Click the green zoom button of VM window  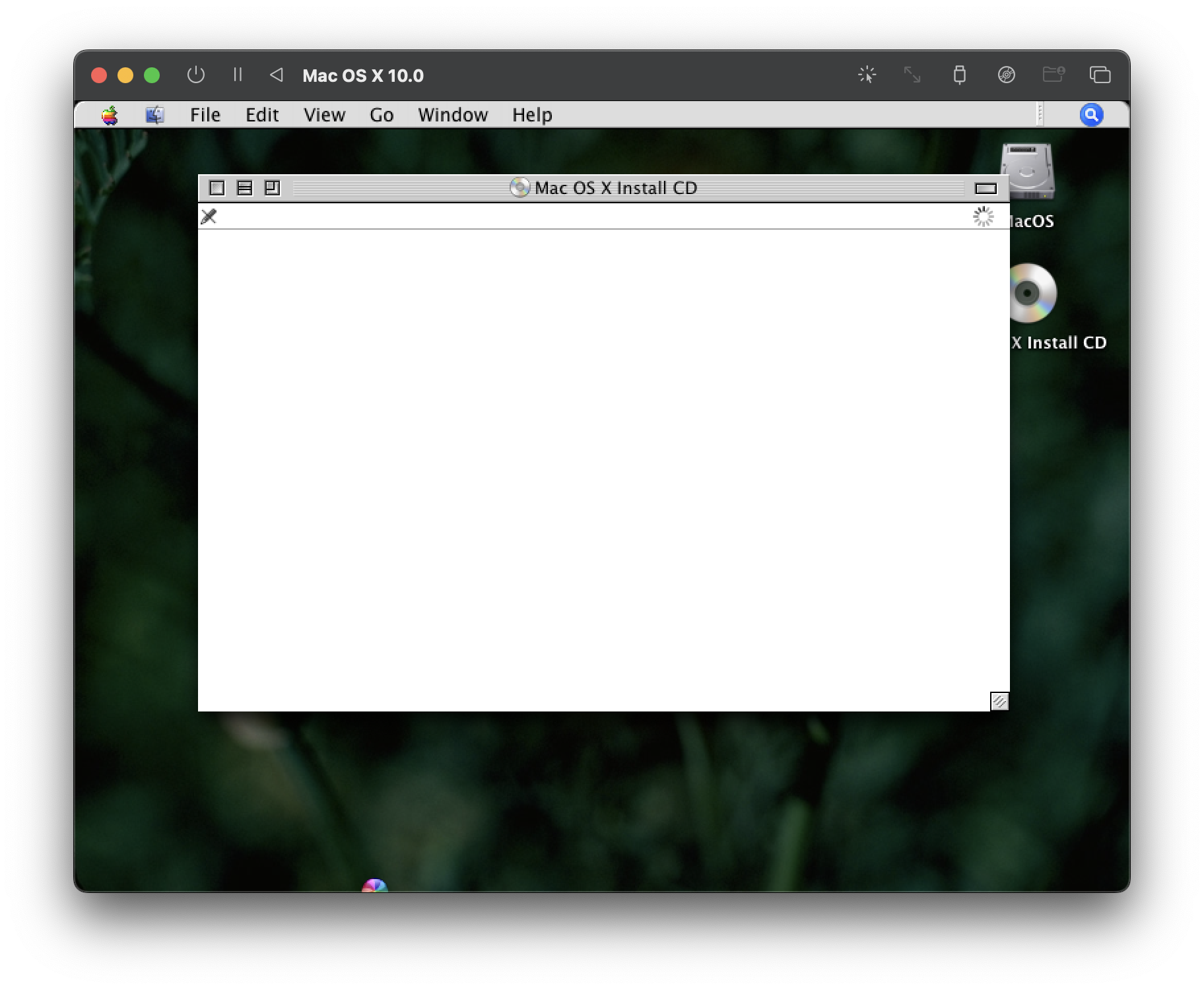pos(152,75)
